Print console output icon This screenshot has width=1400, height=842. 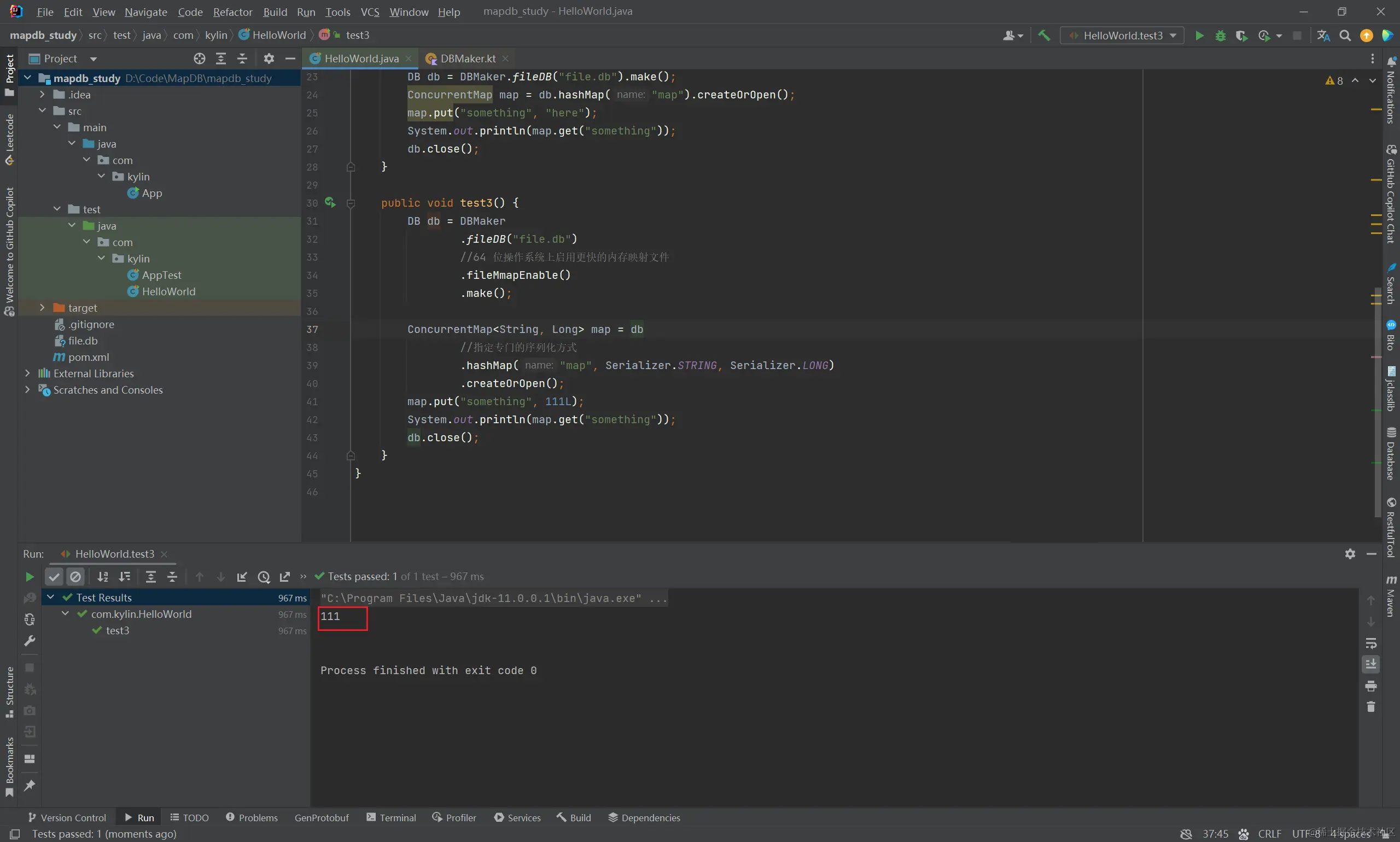click(1371, 686)
